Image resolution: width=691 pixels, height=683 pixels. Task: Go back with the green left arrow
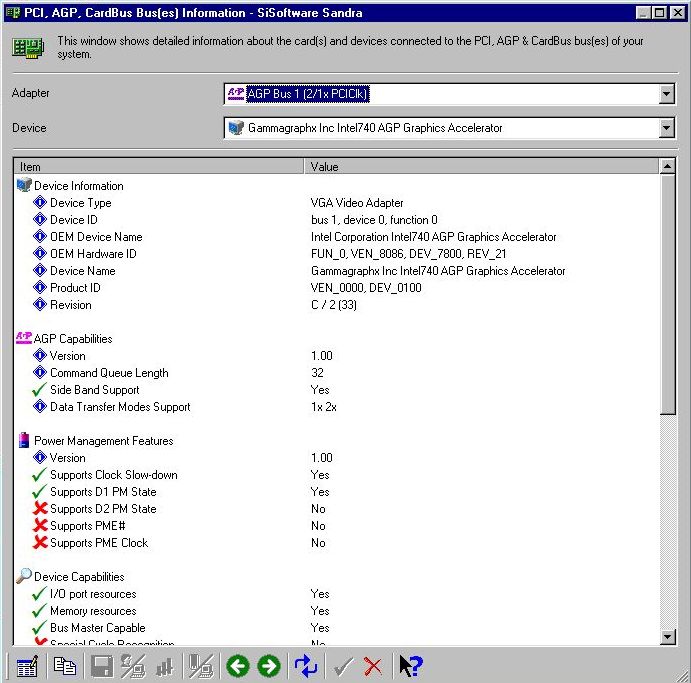click(238, 666)
